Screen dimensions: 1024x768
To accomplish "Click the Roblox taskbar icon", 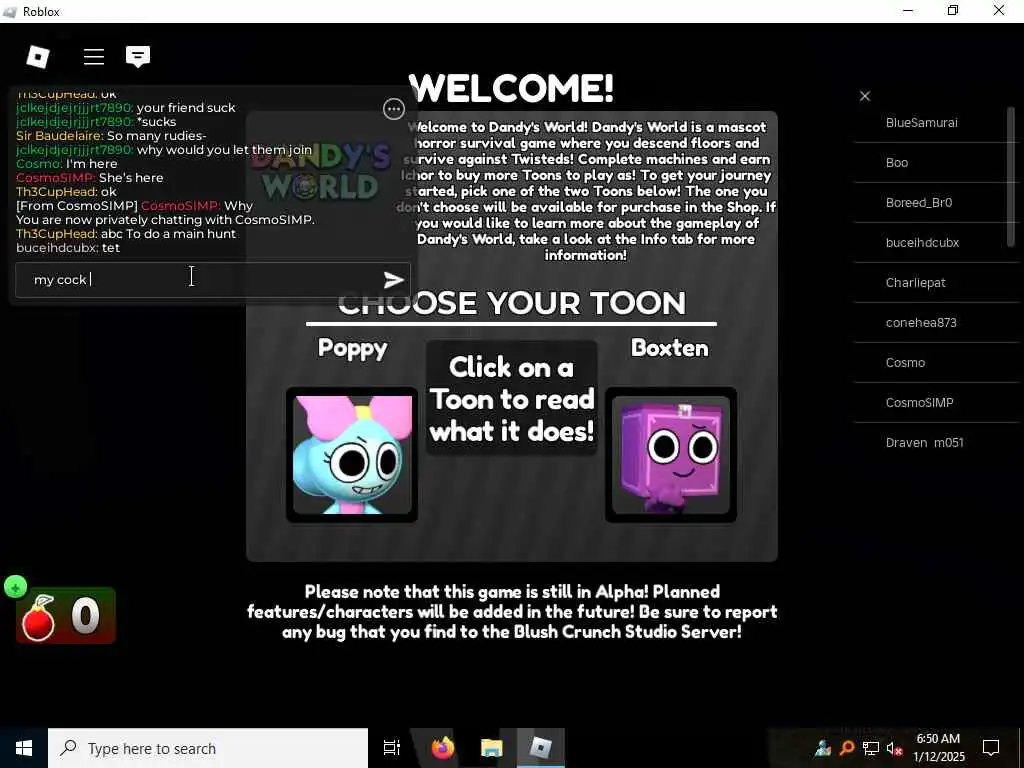I will point(541,748).
